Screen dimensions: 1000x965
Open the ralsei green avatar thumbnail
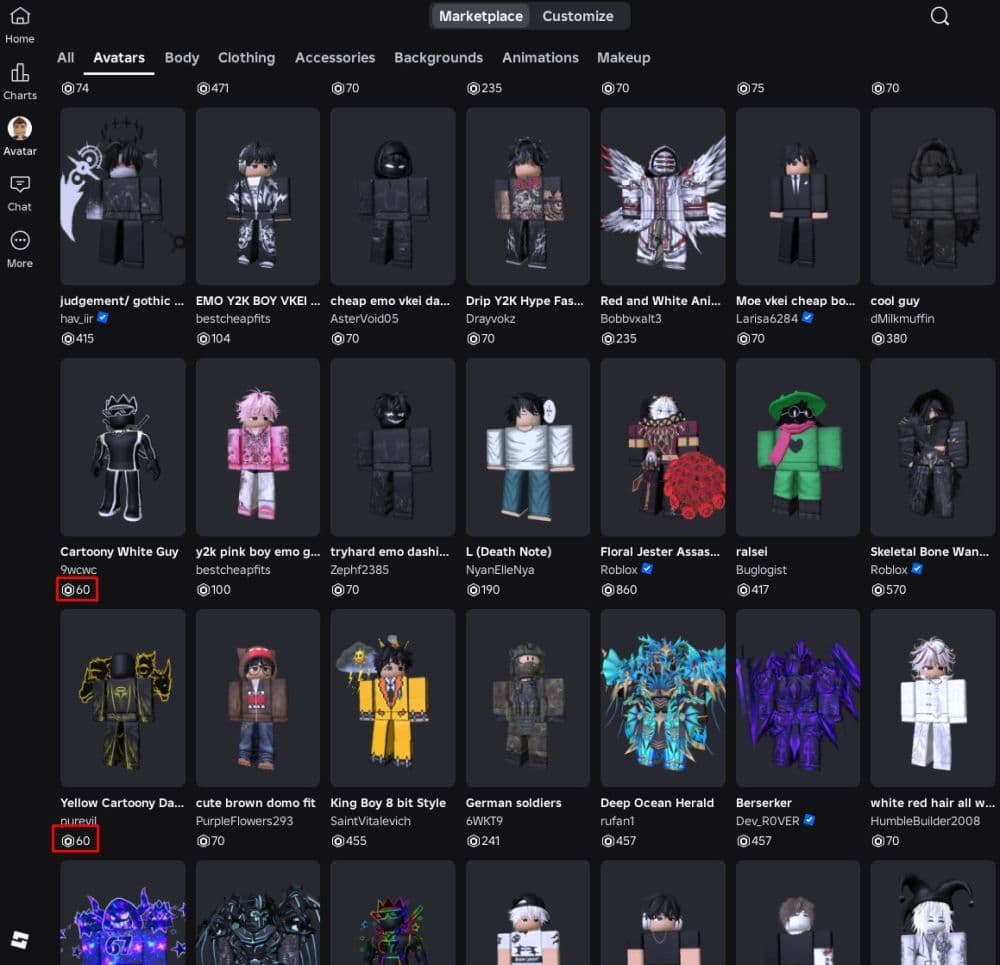click(x=798, y=447)
